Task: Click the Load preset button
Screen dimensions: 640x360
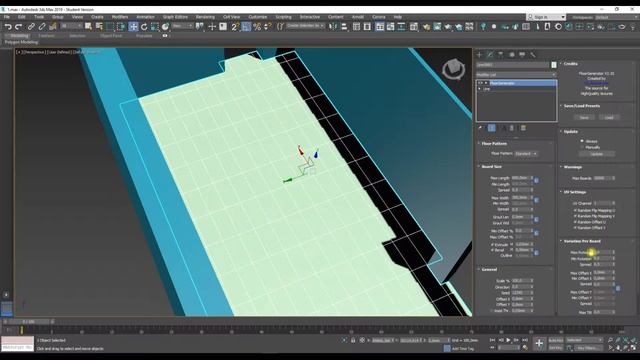Action: pos(609,118)
